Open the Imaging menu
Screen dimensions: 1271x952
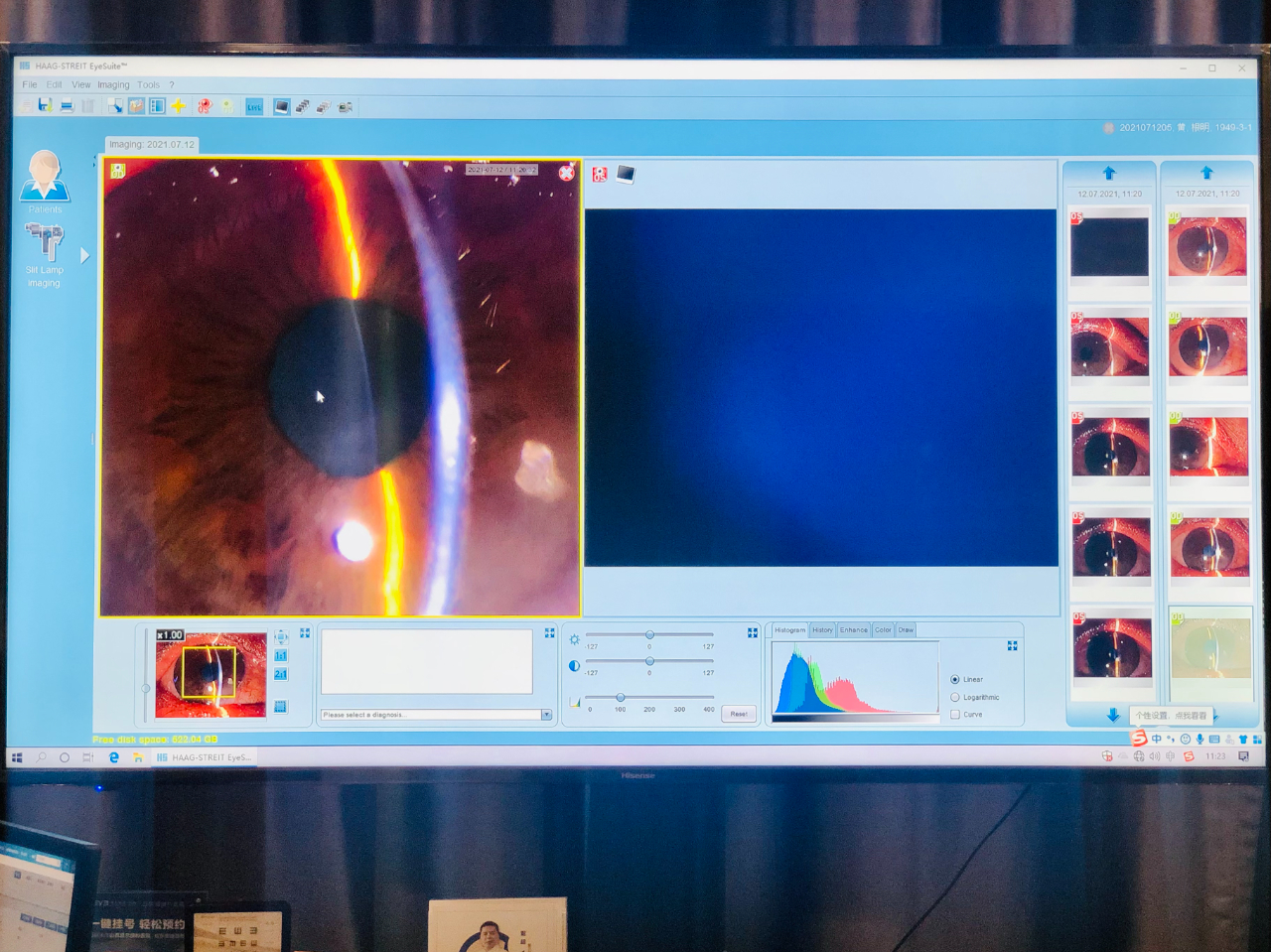(113, 85)
